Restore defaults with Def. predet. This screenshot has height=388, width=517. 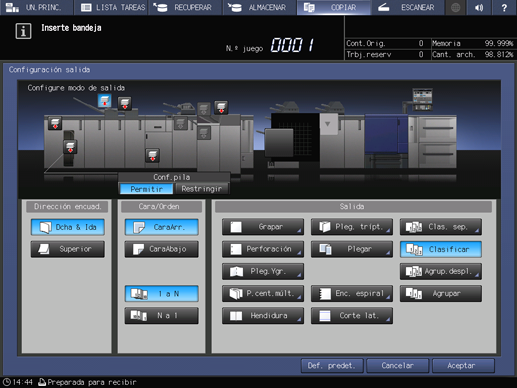[x=331, y=366]
